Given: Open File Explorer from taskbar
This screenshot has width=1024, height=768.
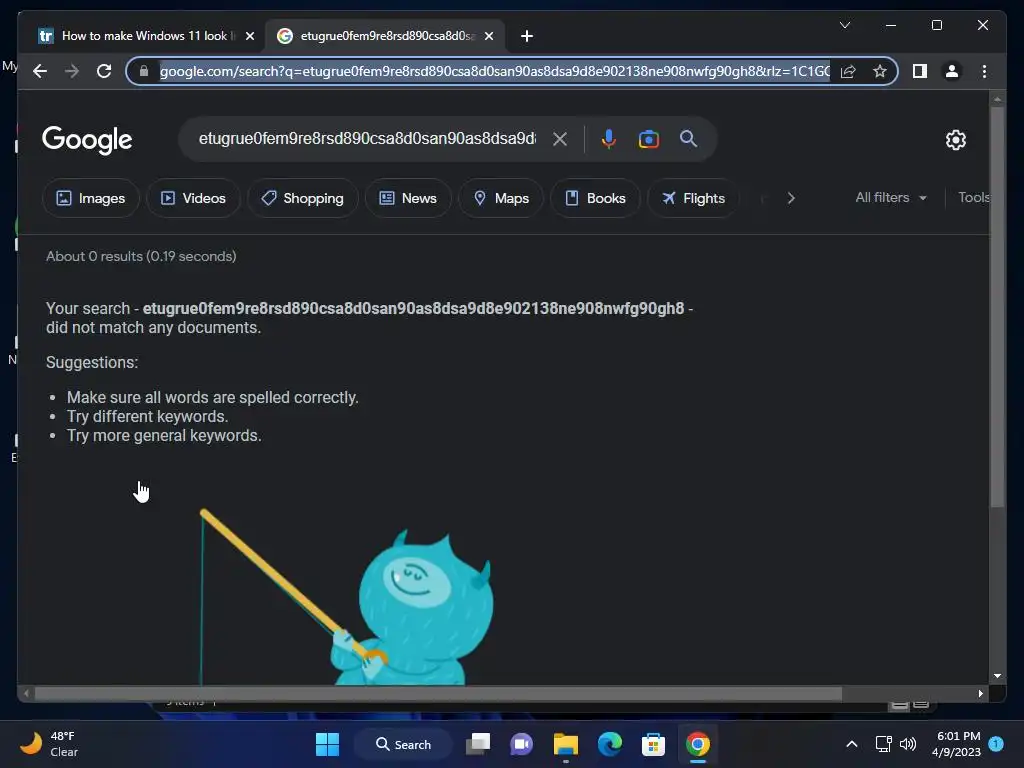Looking at the screenshot, I should click(x=566, y=744).
